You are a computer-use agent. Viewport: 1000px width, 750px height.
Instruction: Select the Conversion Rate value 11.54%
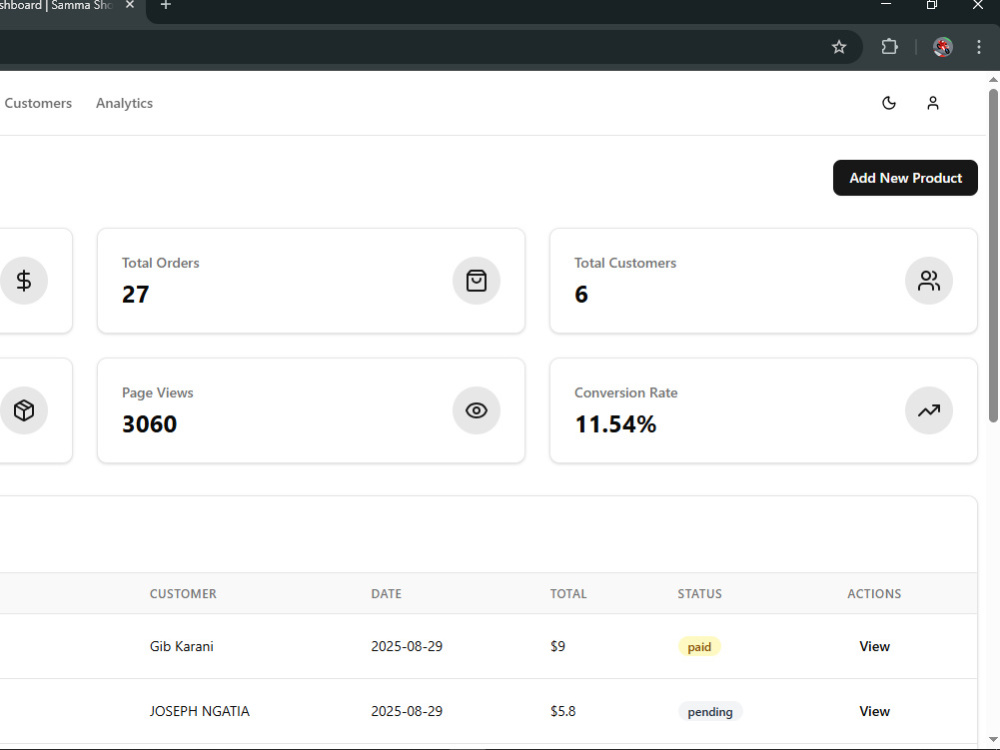(615, 424)
